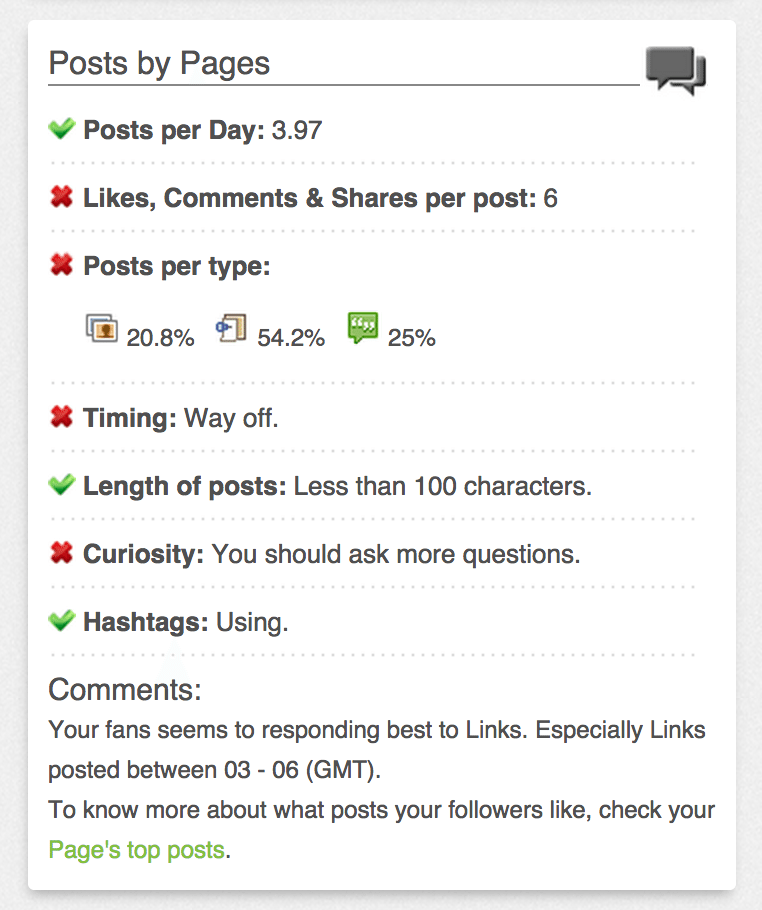Toggle the status for Likes, Comments & Shares
The image size is (762, 910).
pos(60,197)
